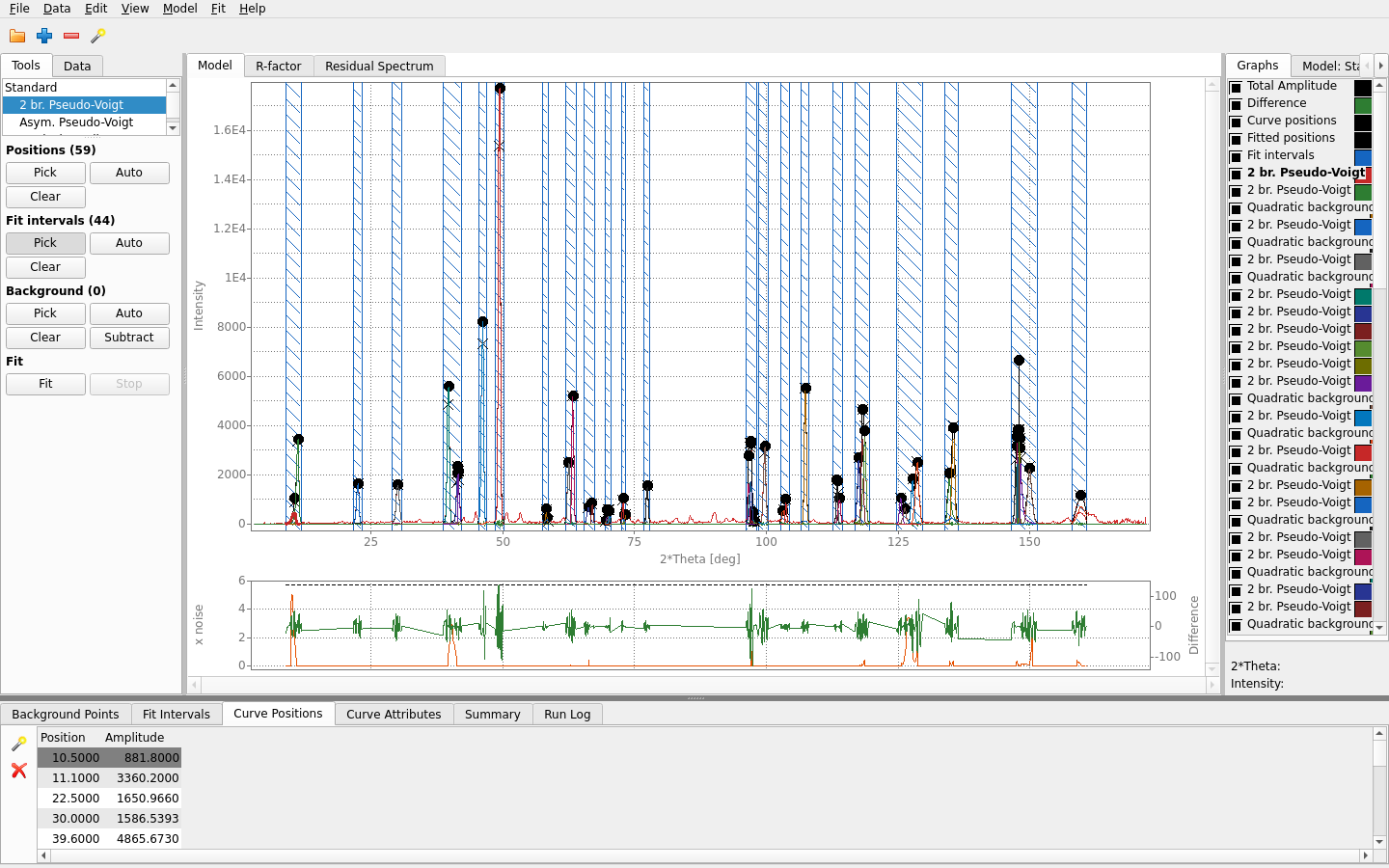
Task: Select the row with position 22.5000
Action: [x=109, y=798]
